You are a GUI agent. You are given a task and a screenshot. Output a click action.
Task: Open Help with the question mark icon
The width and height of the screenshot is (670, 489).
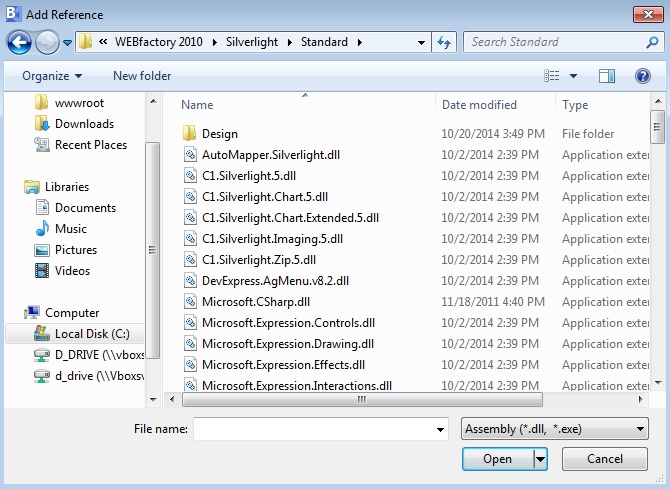[643, 76]
